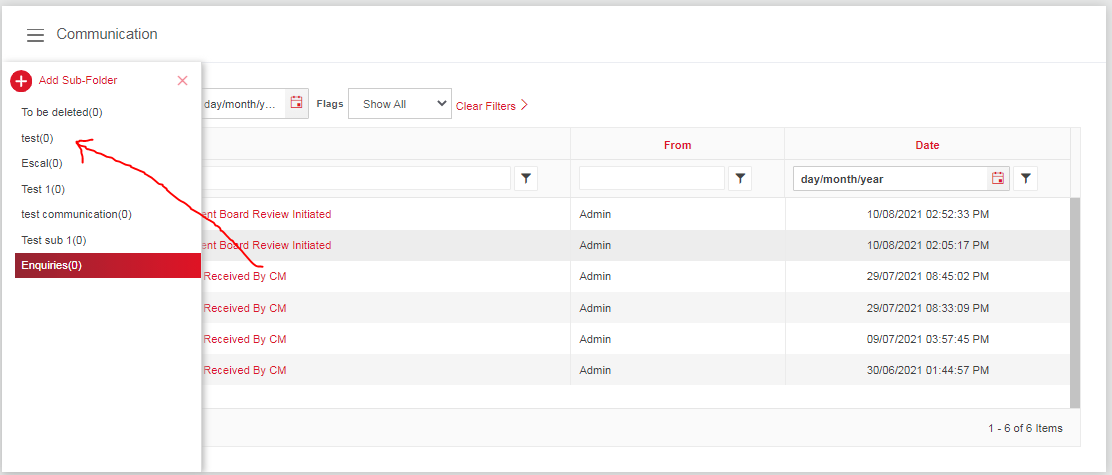
Task: Close the sub-folder panel with X
Action: coord(182,81)
